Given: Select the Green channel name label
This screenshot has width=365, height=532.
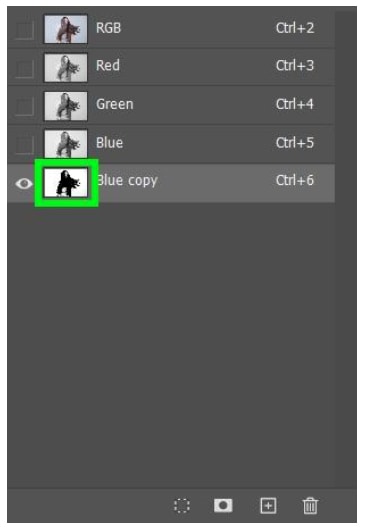Looking at the screenshot, I should click(115, 104).
